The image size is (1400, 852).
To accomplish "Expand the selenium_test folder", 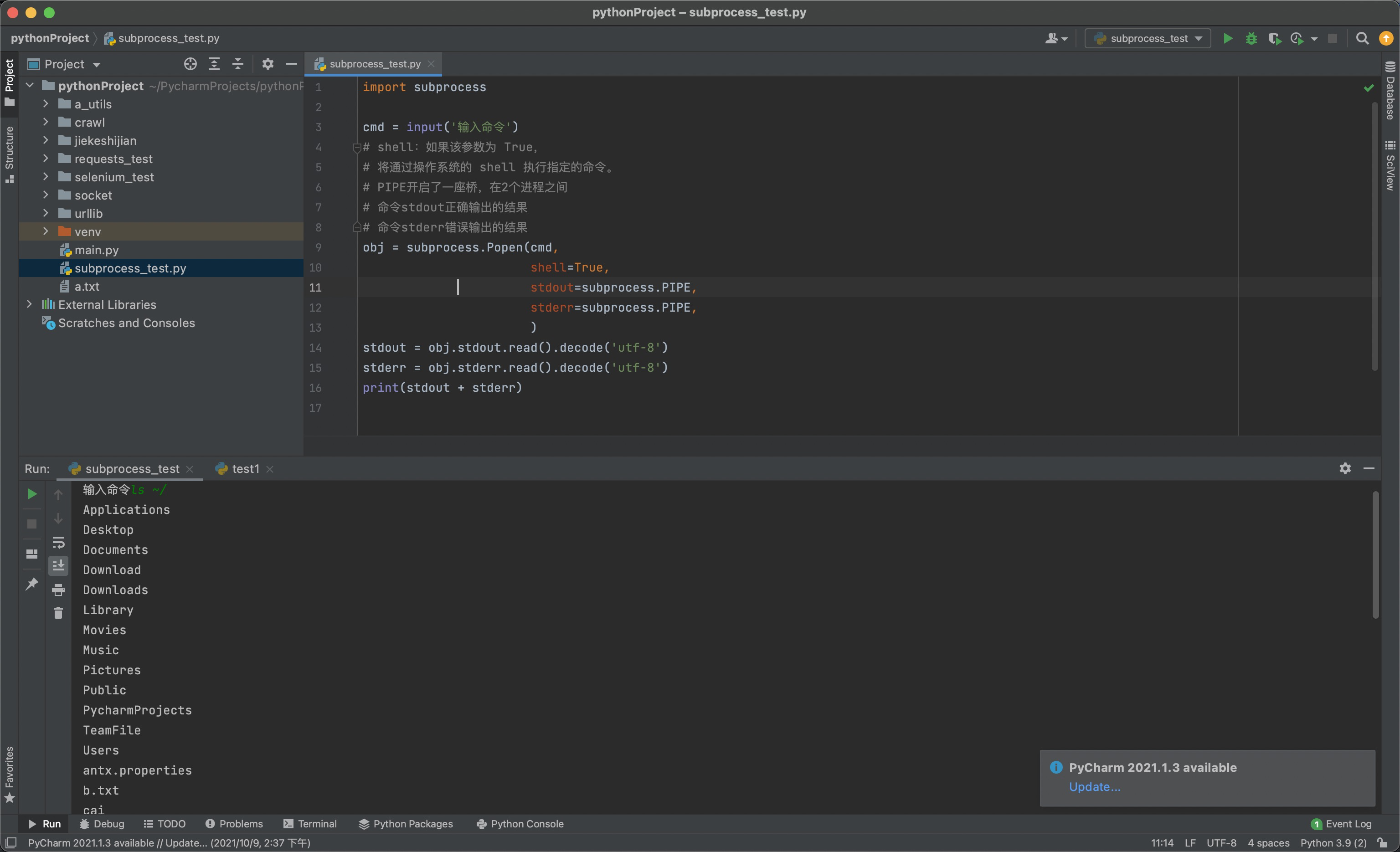I will click(46, 177).
